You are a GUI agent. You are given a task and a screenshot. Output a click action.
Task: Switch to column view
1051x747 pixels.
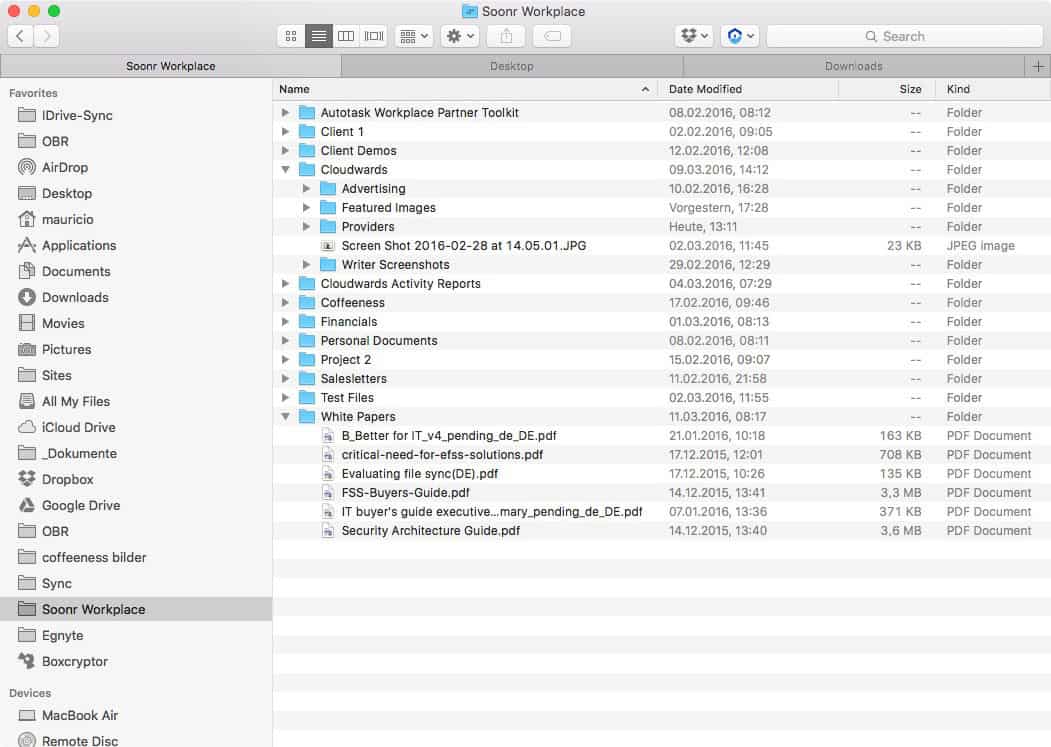[346, 36]
